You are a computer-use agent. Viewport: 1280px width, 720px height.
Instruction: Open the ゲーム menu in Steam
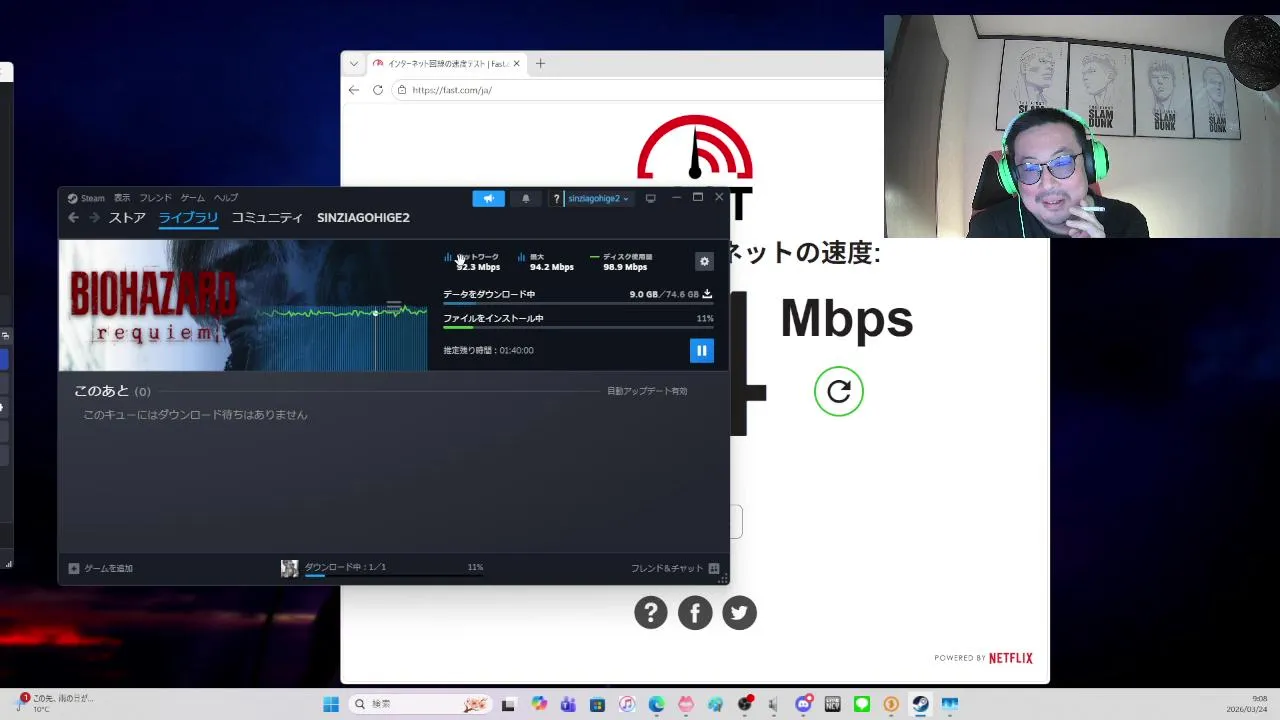193,198
